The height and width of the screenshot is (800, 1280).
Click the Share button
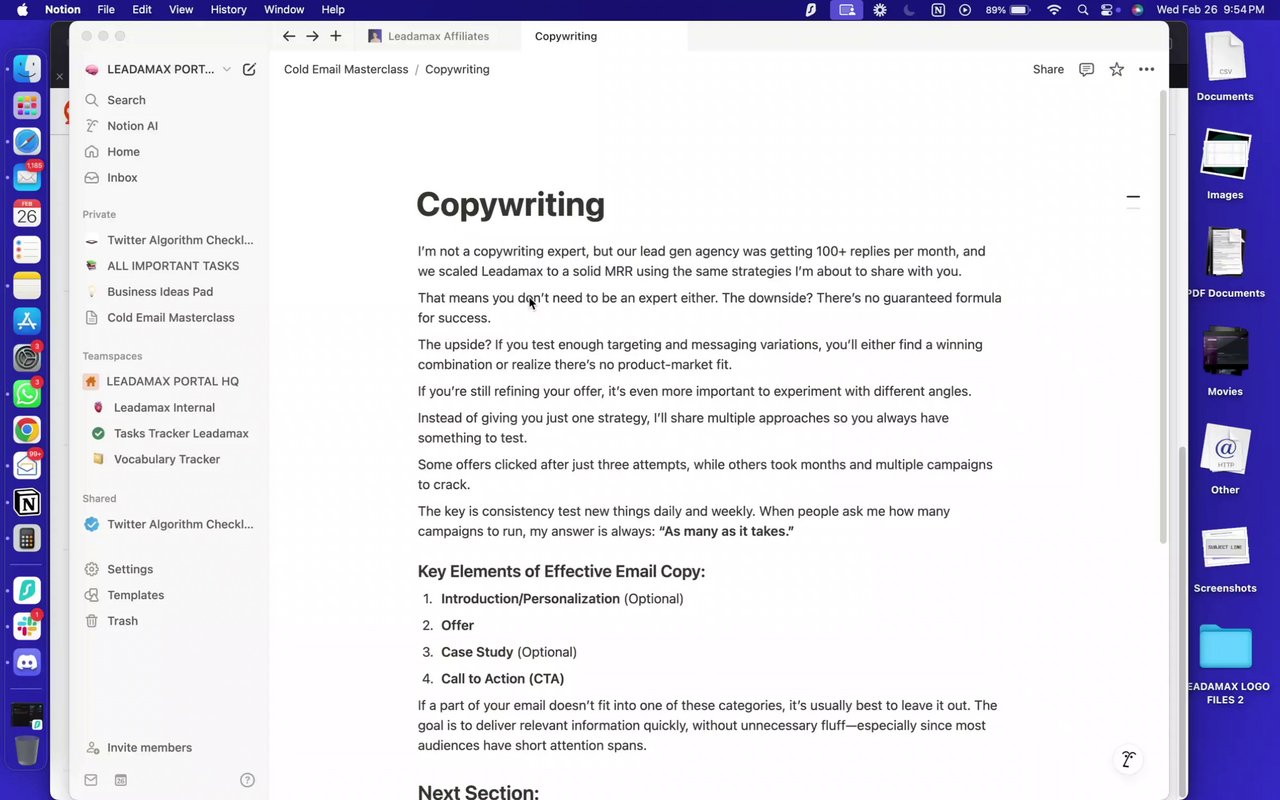[x=1048, y=69]
